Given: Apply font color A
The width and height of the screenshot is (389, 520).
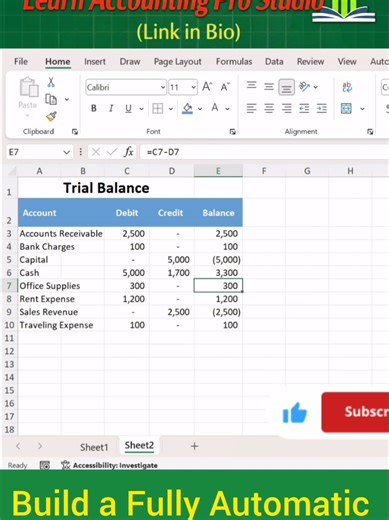Looking at the screenshot, I should pyautogui.click(x=215, y=108).
